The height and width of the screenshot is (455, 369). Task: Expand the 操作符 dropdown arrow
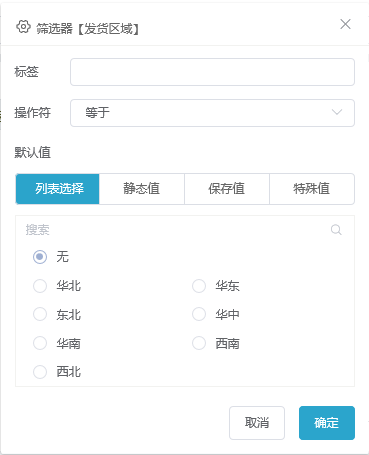pos(337,112)
